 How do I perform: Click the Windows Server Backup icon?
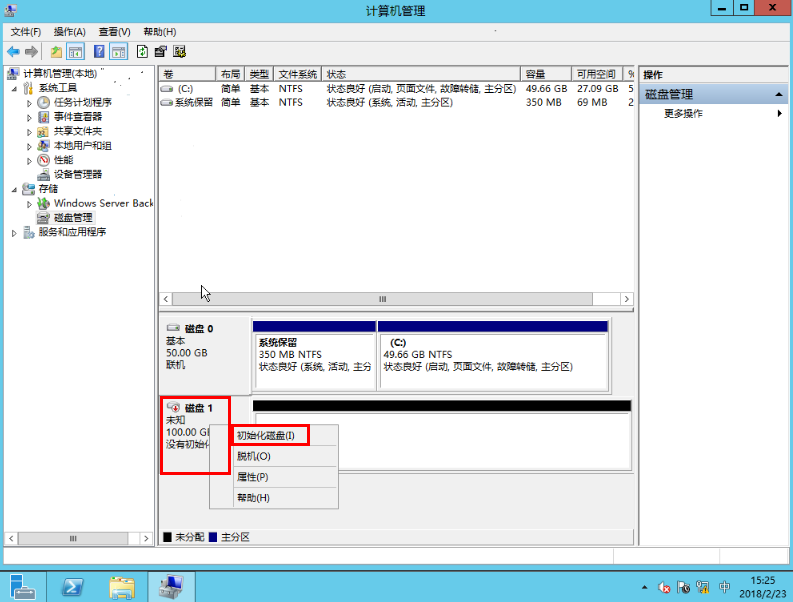[43, 203]
